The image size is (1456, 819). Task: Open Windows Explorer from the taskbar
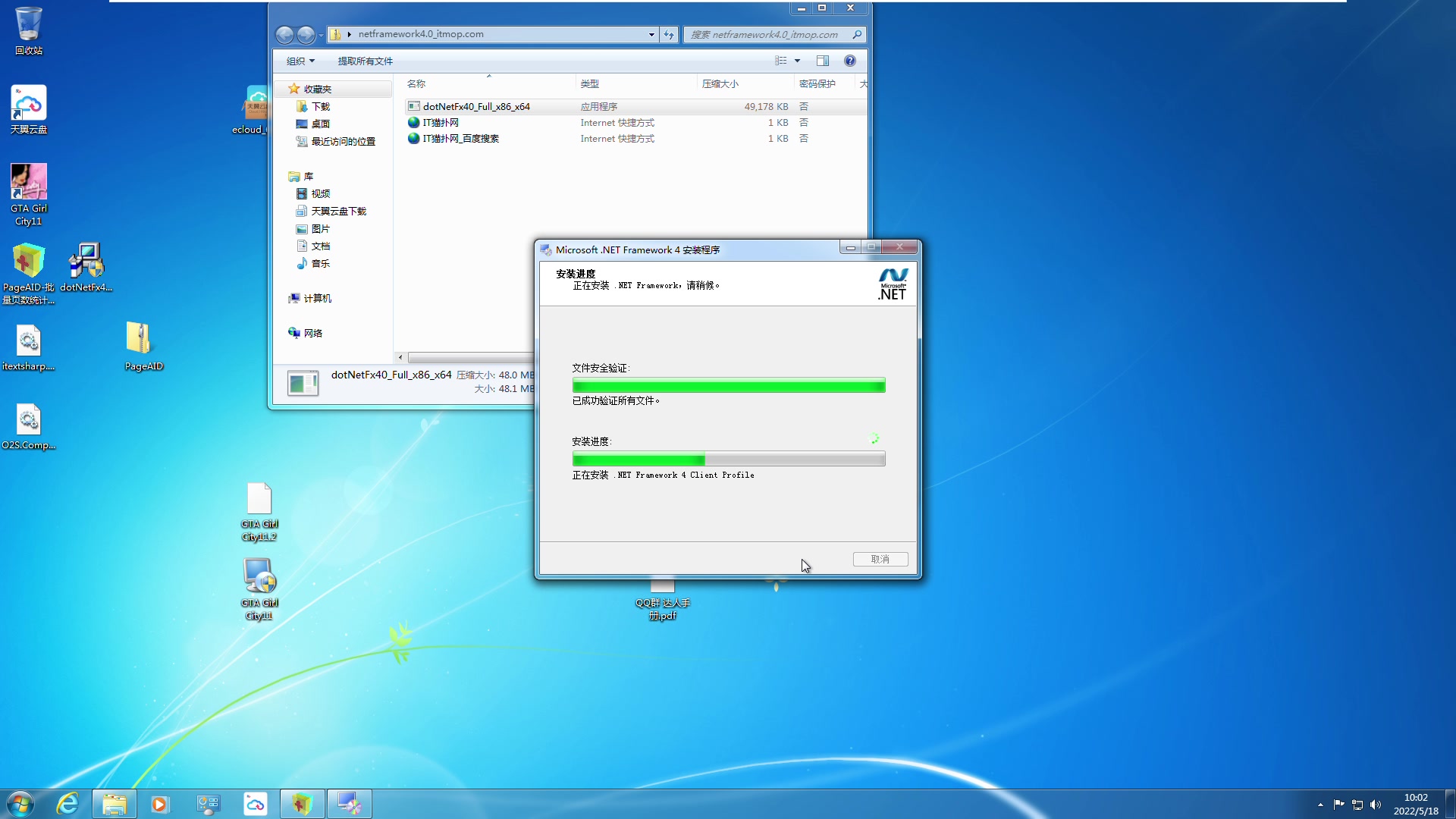[x=115, y=804]
